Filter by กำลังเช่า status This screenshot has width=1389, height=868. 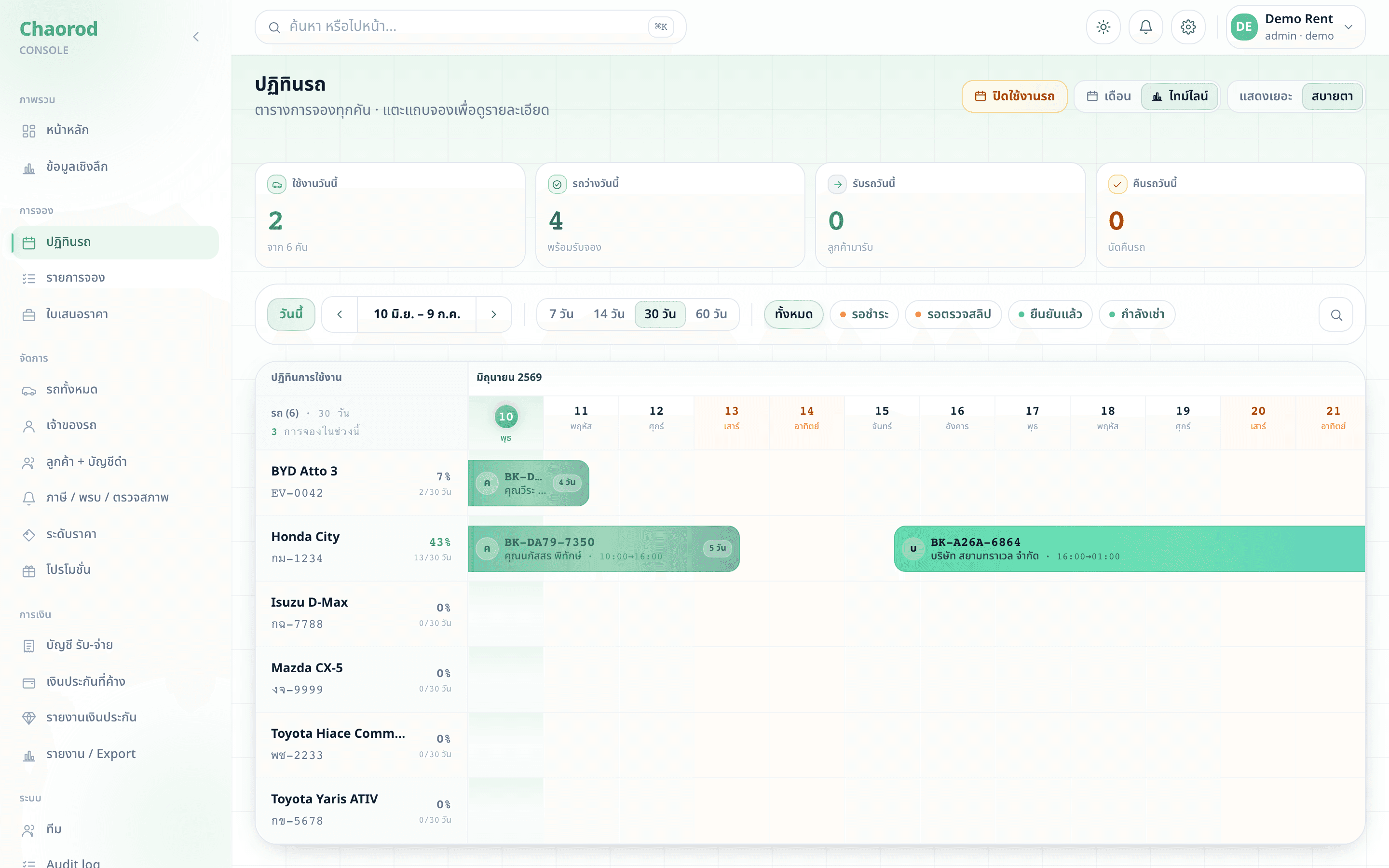pyautogui.click(x=1136, y=314)
